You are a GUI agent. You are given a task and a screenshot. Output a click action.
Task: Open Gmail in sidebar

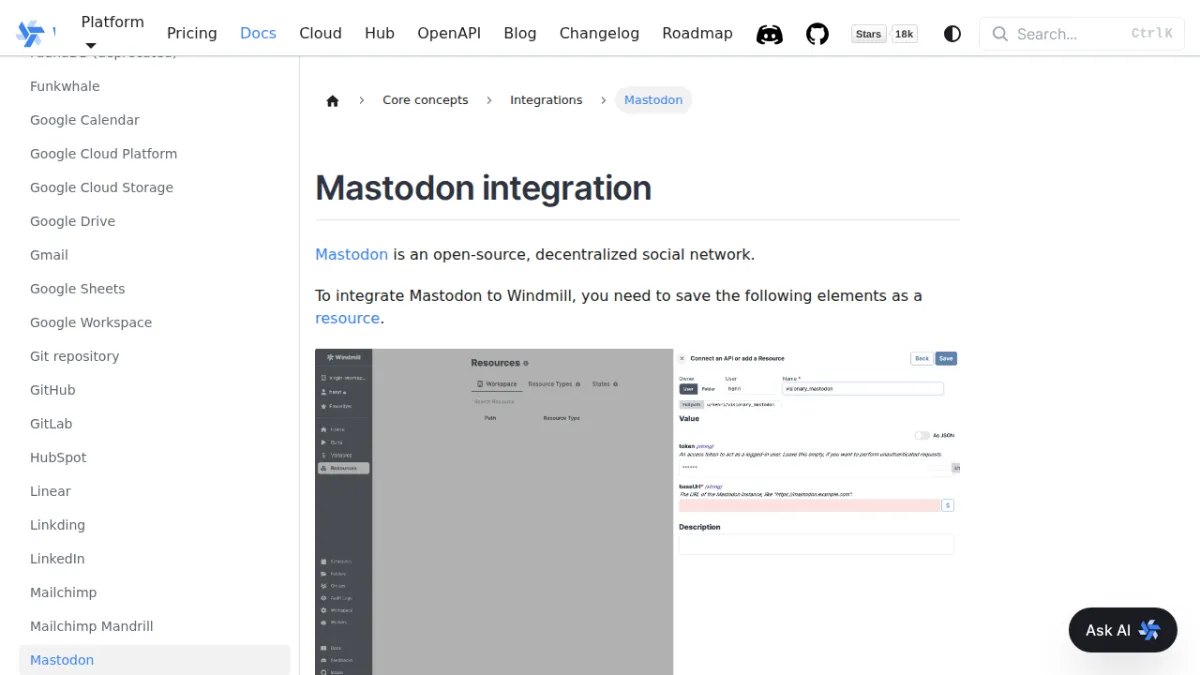[49, 255]
